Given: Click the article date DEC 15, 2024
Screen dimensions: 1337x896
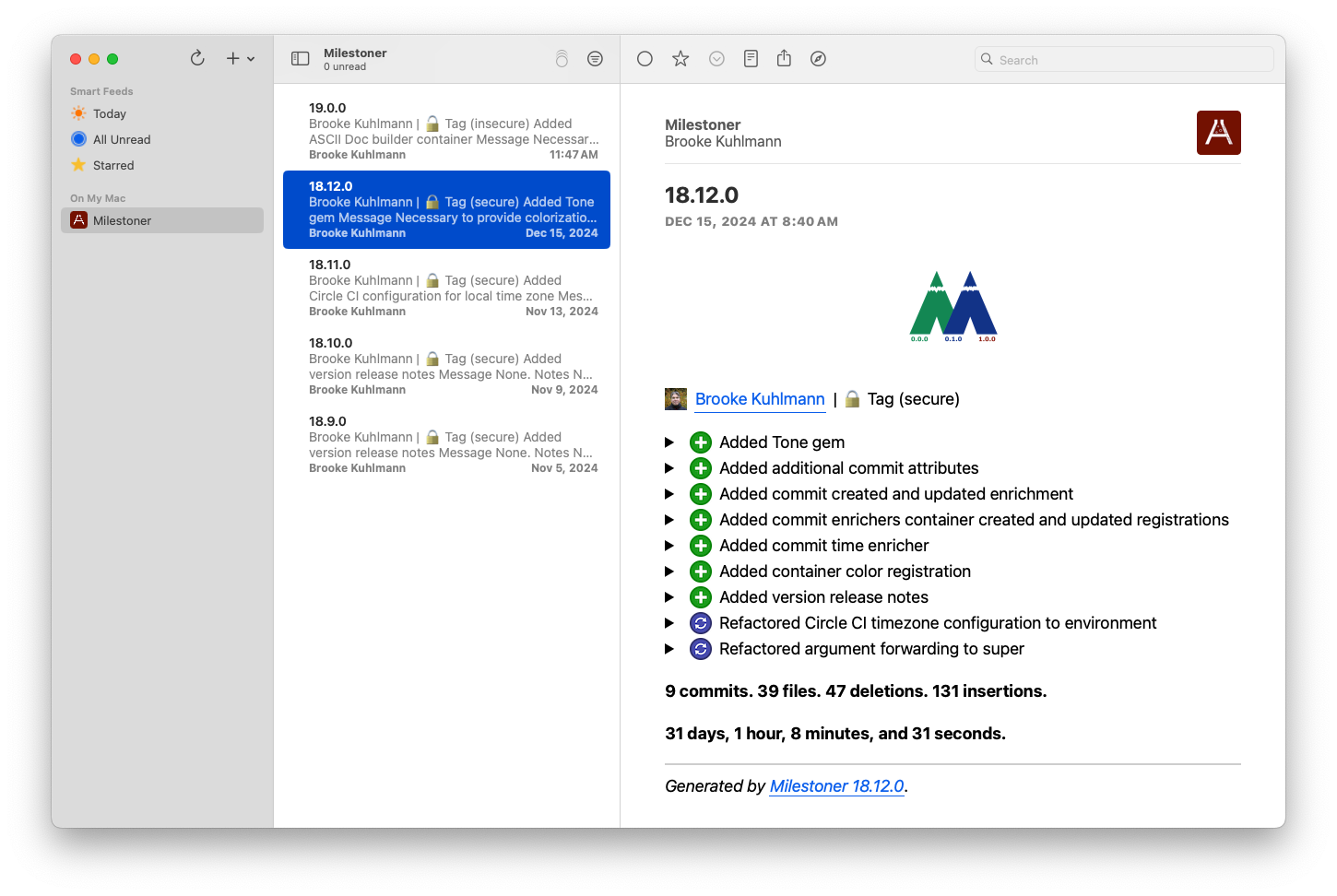Looking at the screenshot, I should click(x=751, y=221).
